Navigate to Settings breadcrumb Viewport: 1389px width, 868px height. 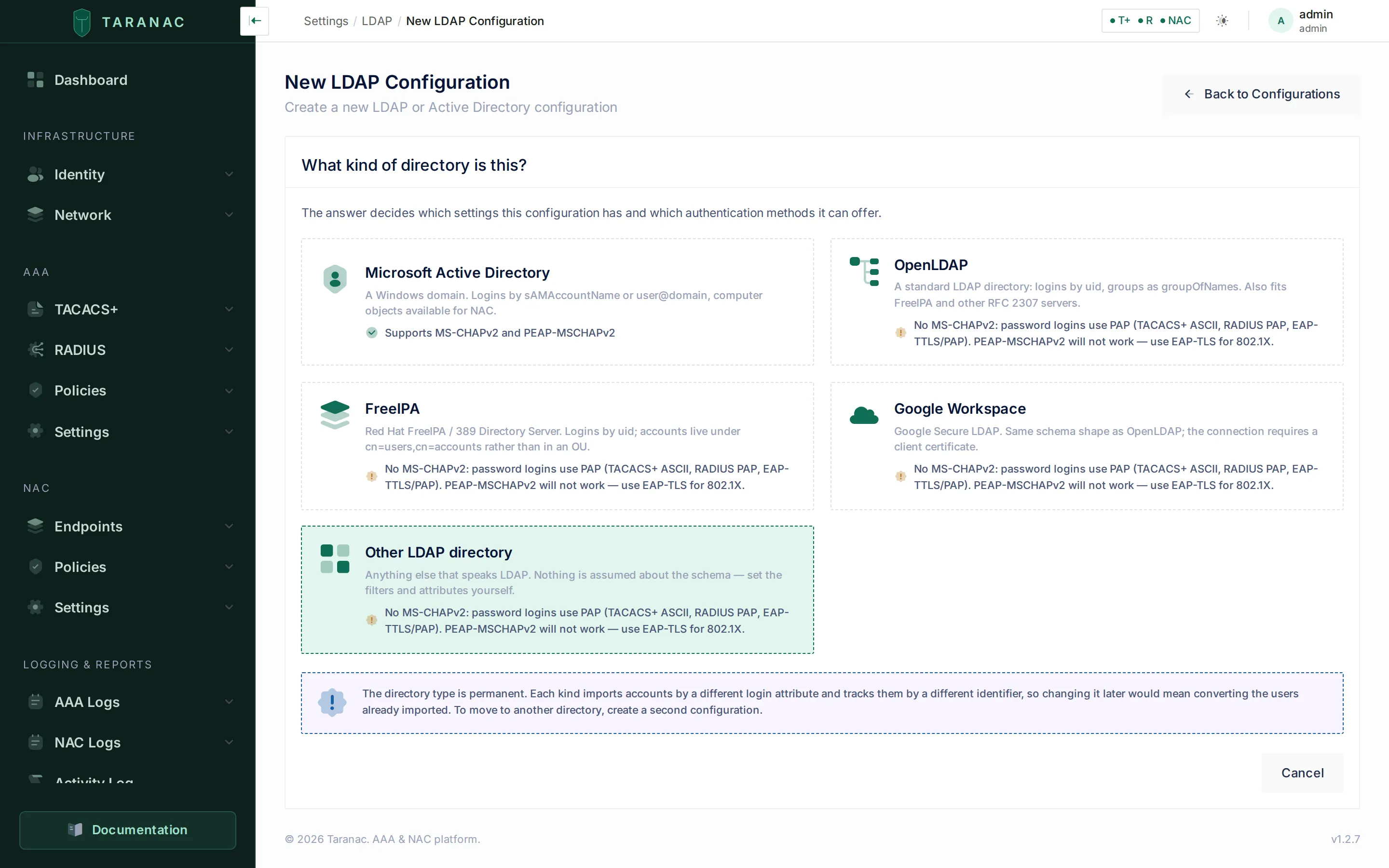coord(326,21)
